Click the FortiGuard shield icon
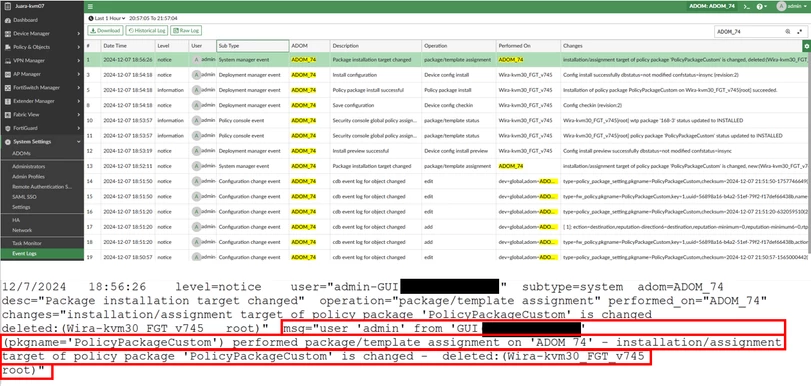 7,128
